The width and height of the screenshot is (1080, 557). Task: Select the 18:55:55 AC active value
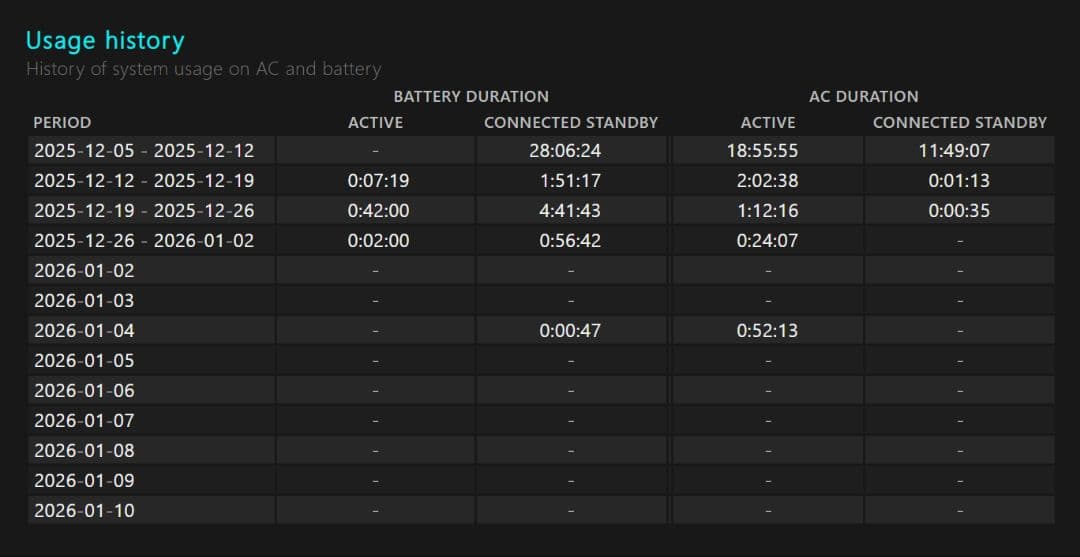pyautogui.click(x=768, y=151)
